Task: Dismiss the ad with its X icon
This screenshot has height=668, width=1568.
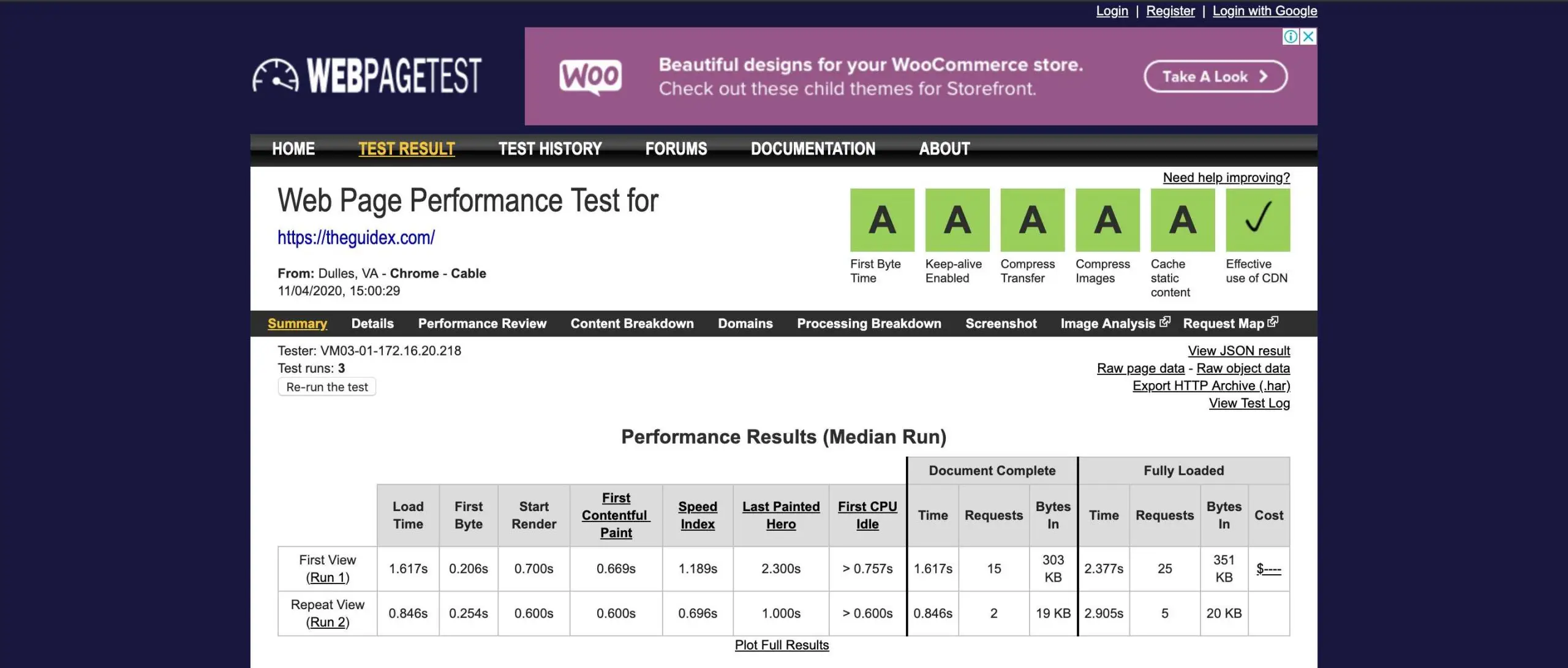Action: pos(1308,37)
